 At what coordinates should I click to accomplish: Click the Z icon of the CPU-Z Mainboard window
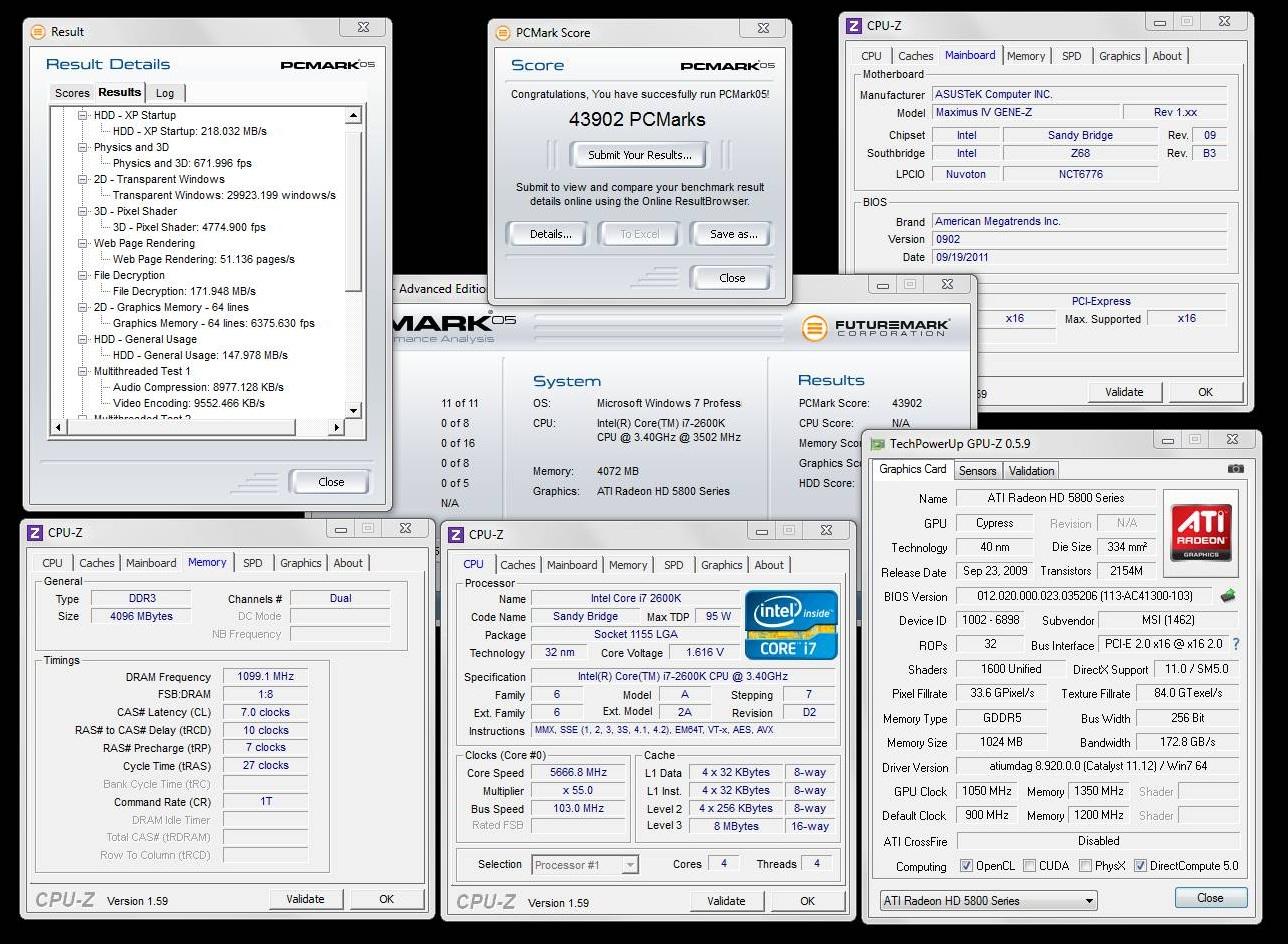854,26
